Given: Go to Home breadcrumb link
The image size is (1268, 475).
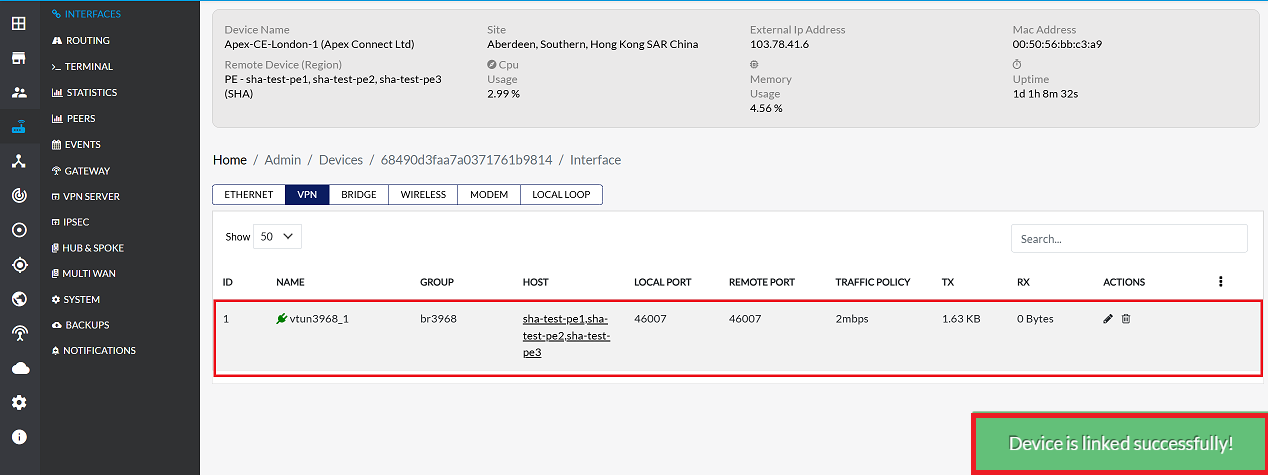Looking at the screenshot, I should [229, 160].
